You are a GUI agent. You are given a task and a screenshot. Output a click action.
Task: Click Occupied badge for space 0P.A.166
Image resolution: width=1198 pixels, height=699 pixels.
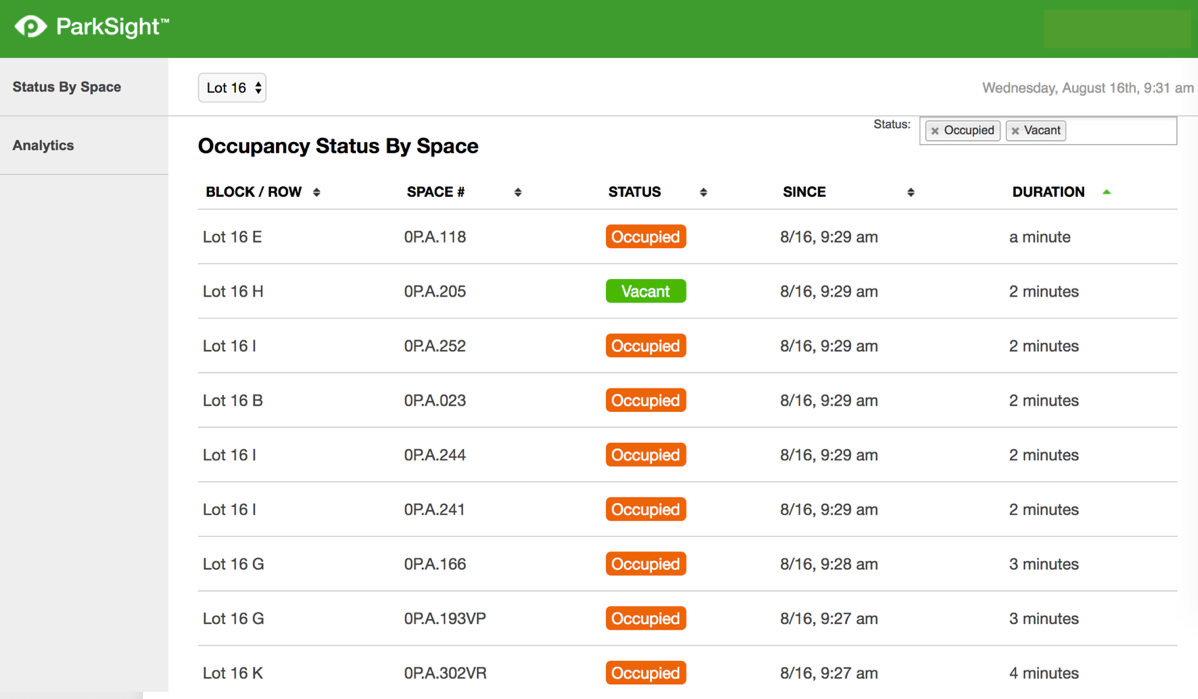[x=645, y=564]
